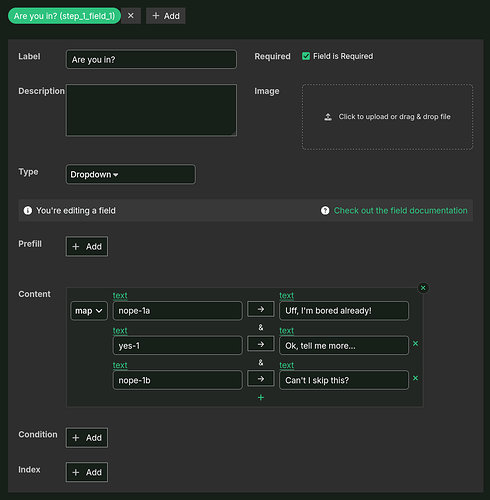Focus the Description text area
The width and height of the screenshot is (490, 500).
tap(151, 110)
